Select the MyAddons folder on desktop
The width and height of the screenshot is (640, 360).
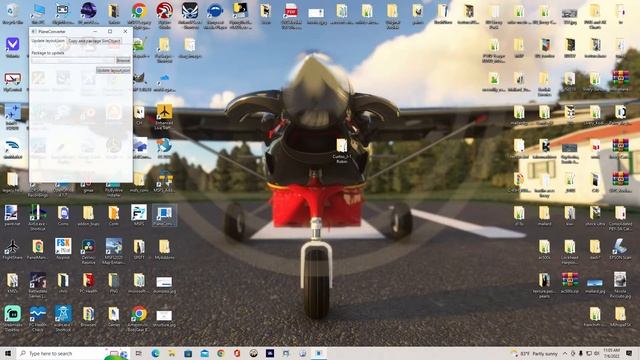point(164,249)
